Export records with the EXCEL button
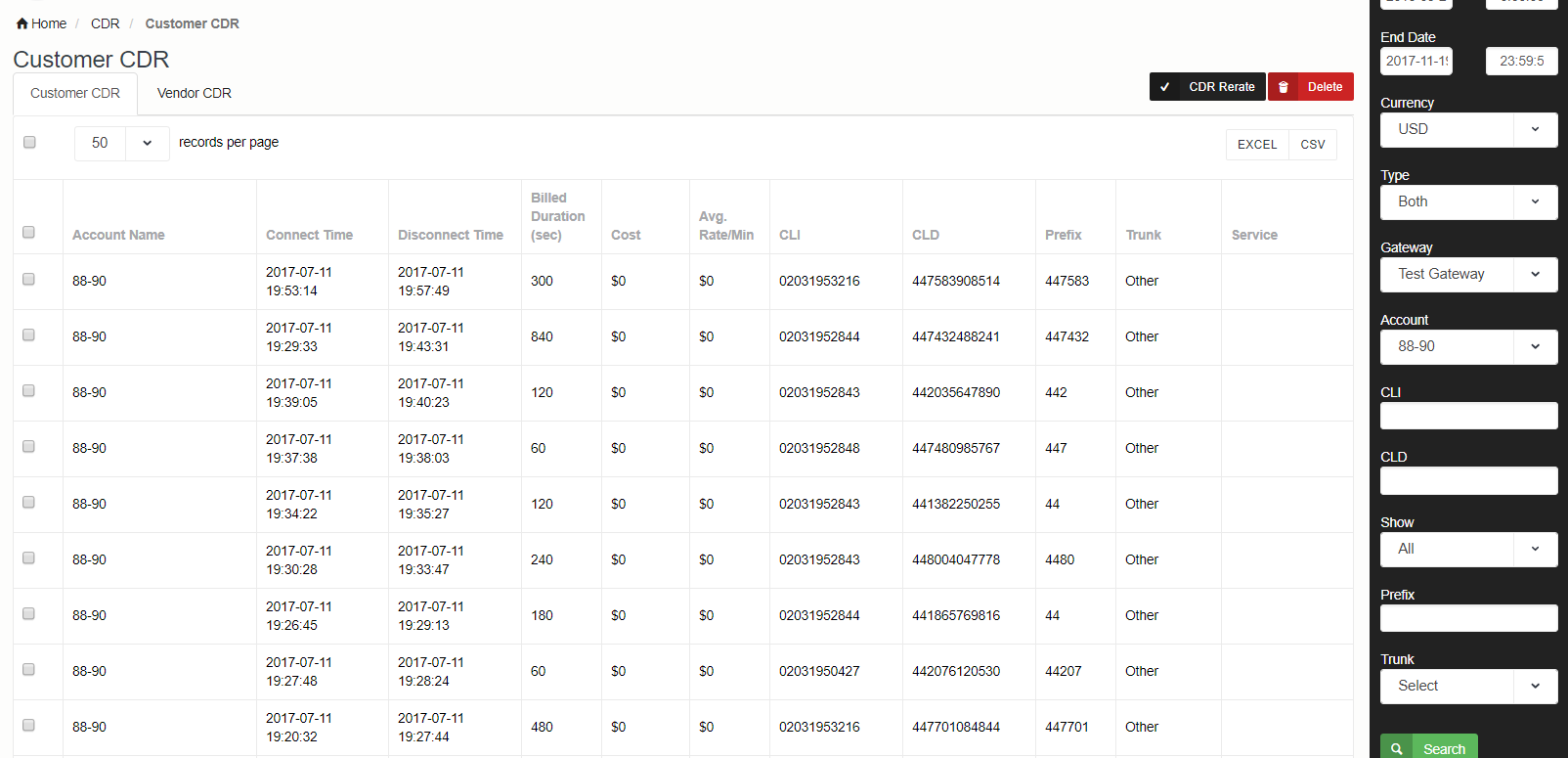This screenshot has height=758, width=1568. pos(1256,145)
